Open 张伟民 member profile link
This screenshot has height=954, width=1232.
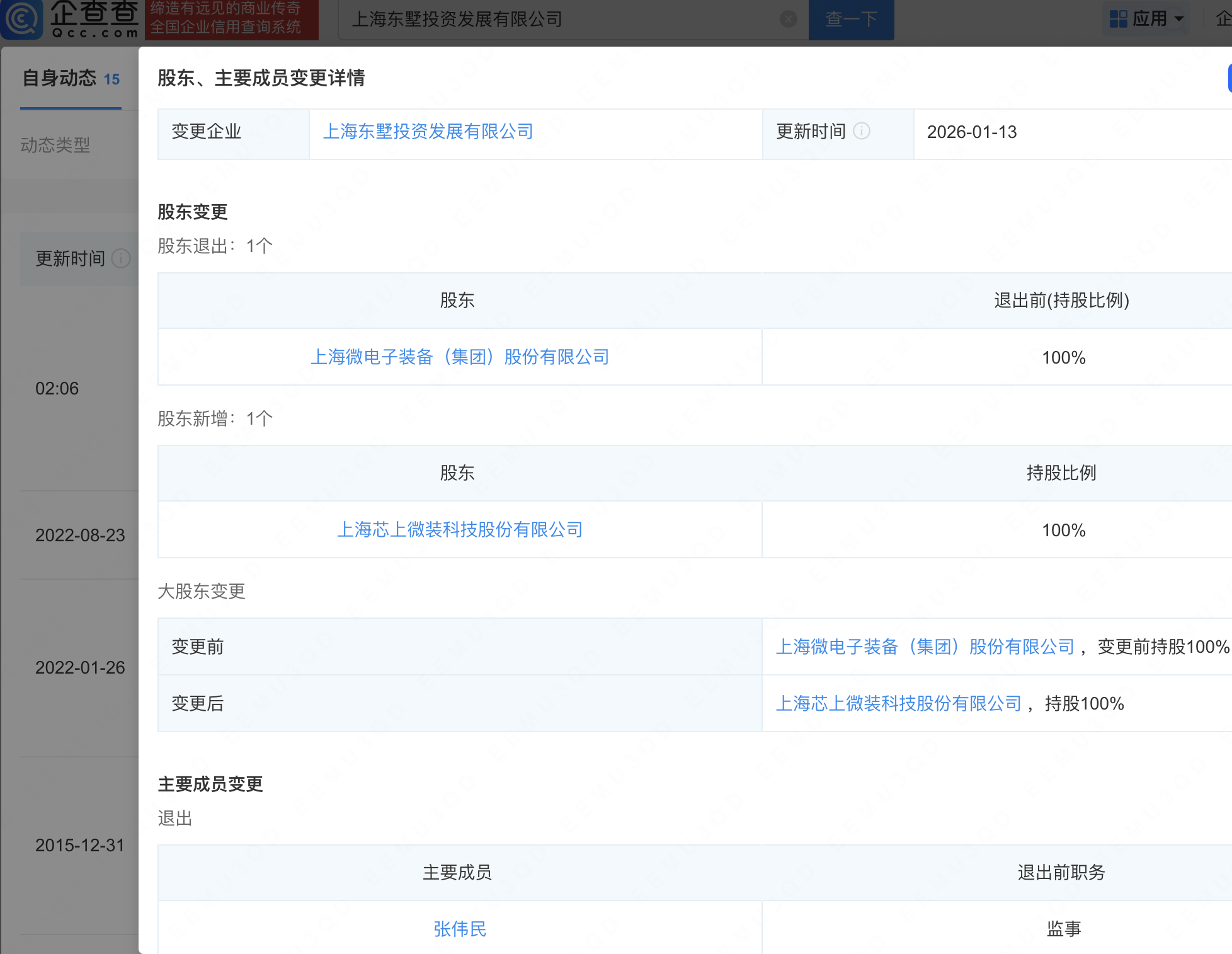coord(460,929)
